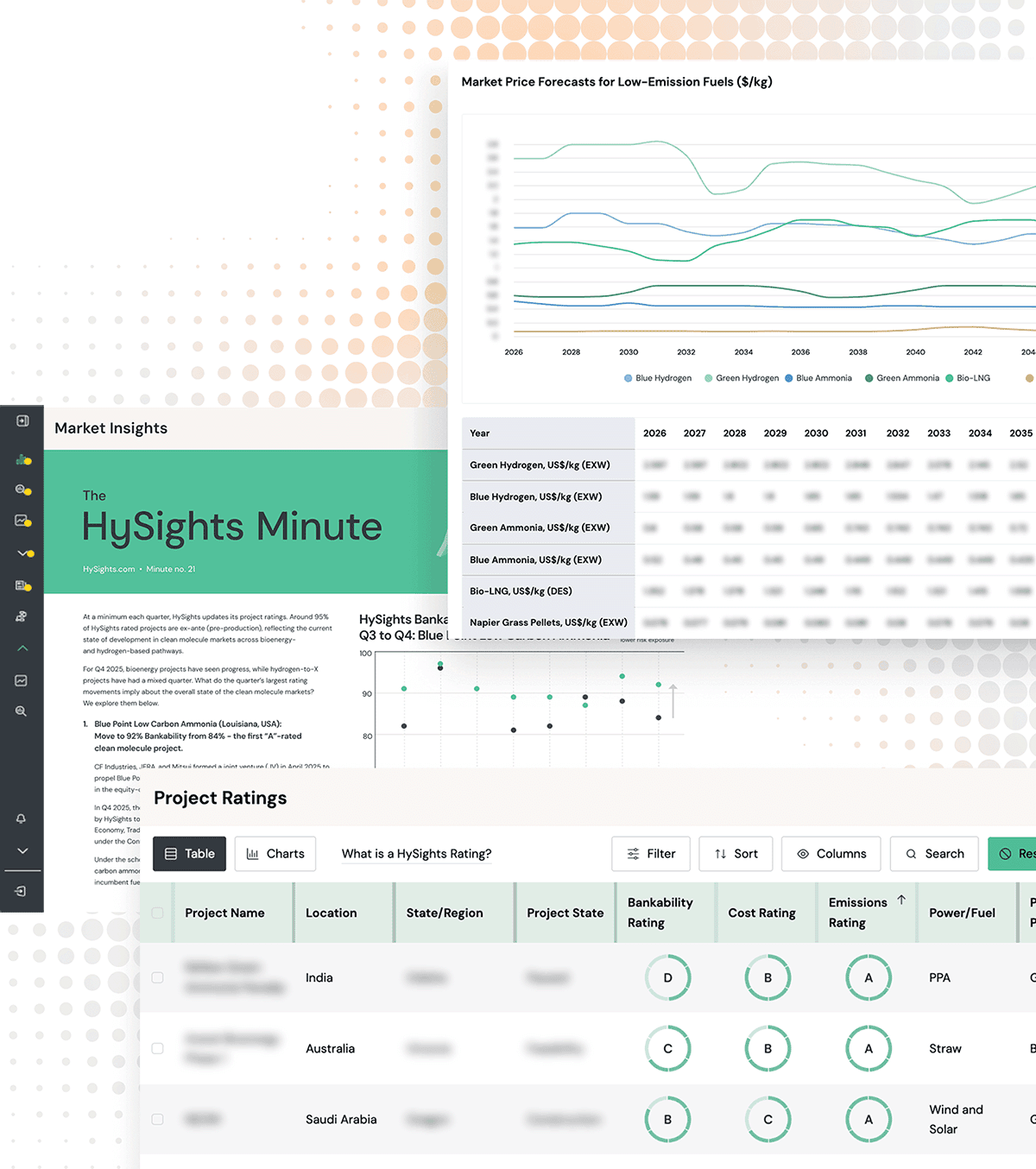Open the line chart icon above magnifier

tap(22, 680)
